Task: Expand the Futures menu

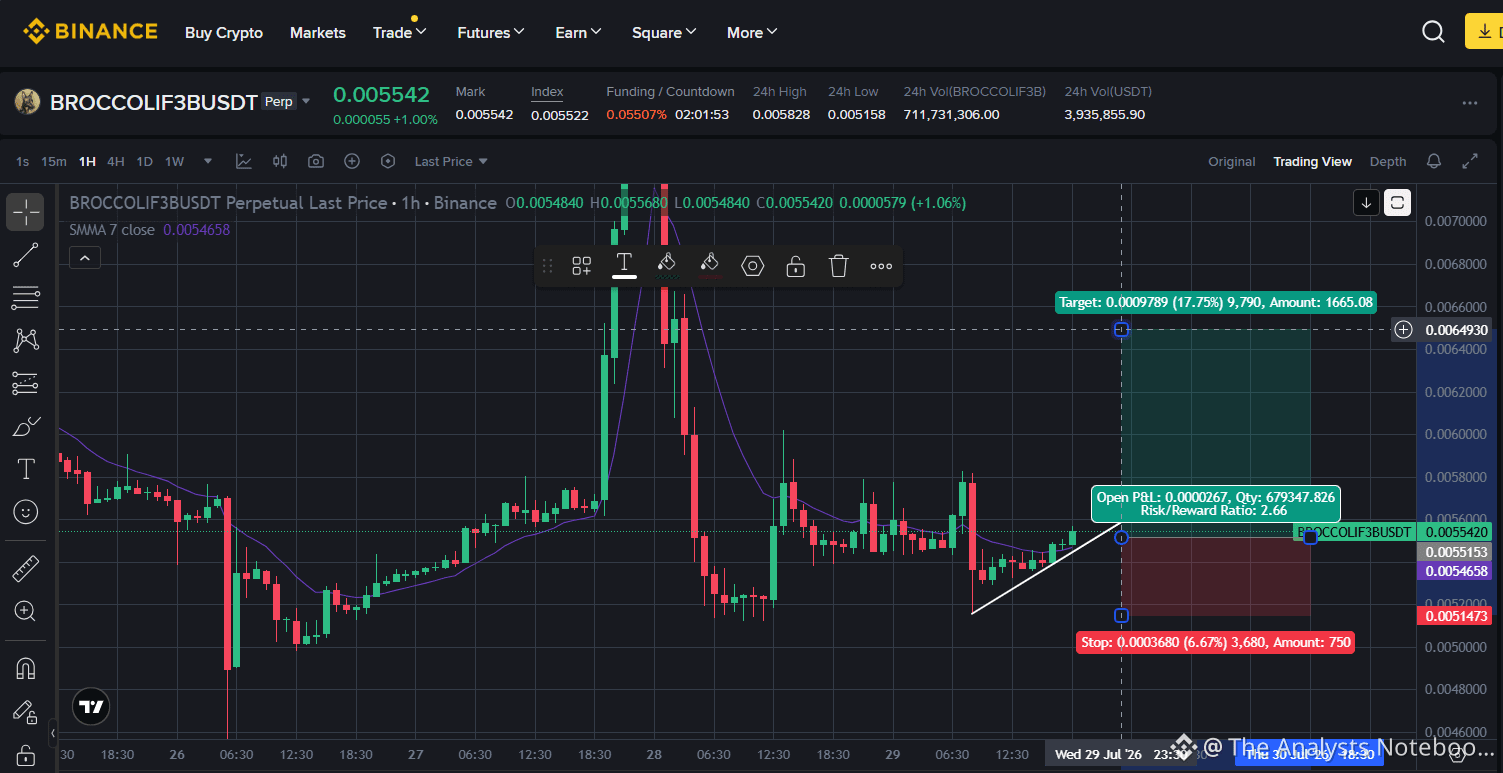Action: coord(491,32)
